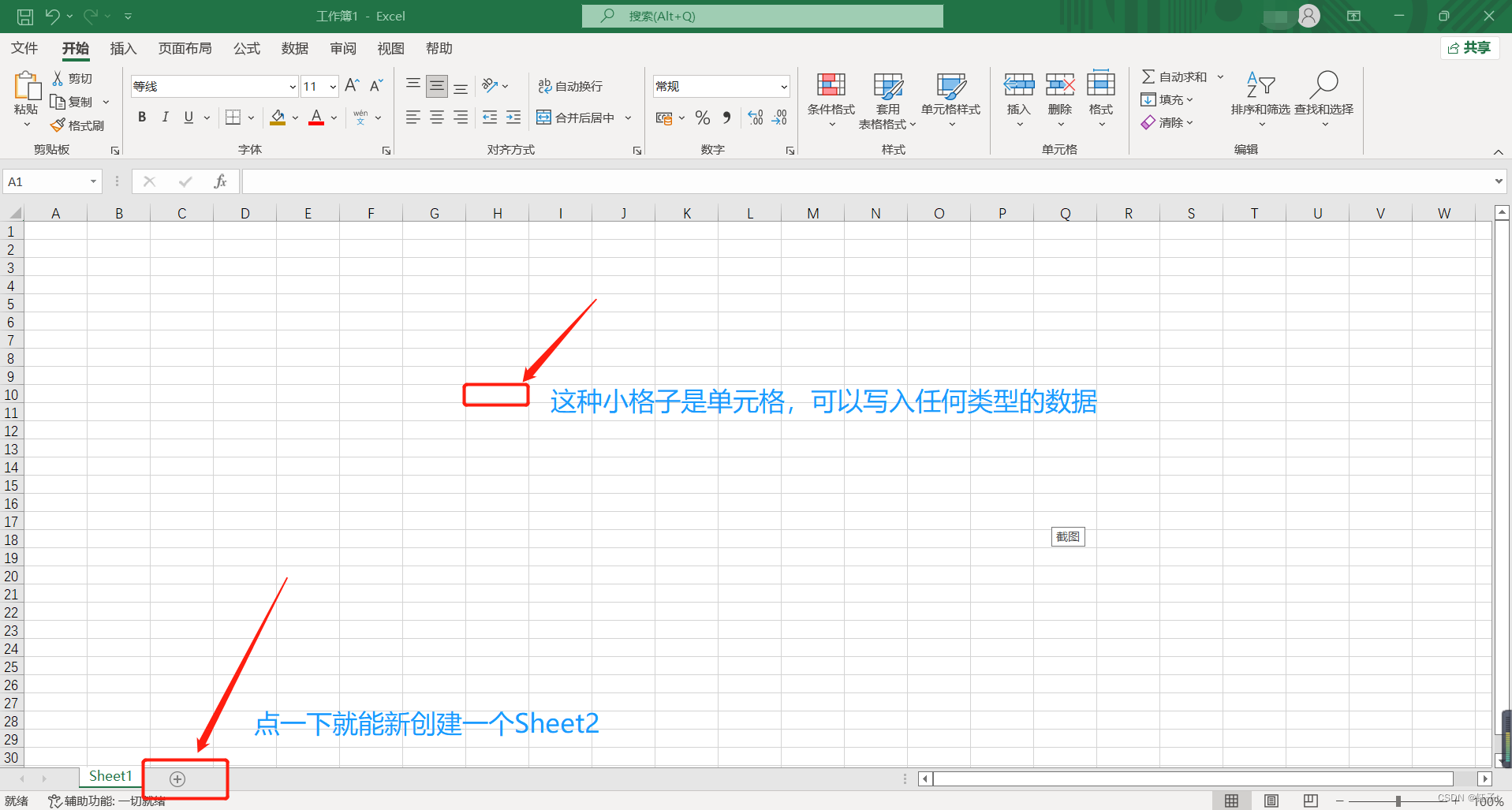1512x810 pixels.
Task: Click the Paste clipboard icon
Action: (x=26, y=85)
